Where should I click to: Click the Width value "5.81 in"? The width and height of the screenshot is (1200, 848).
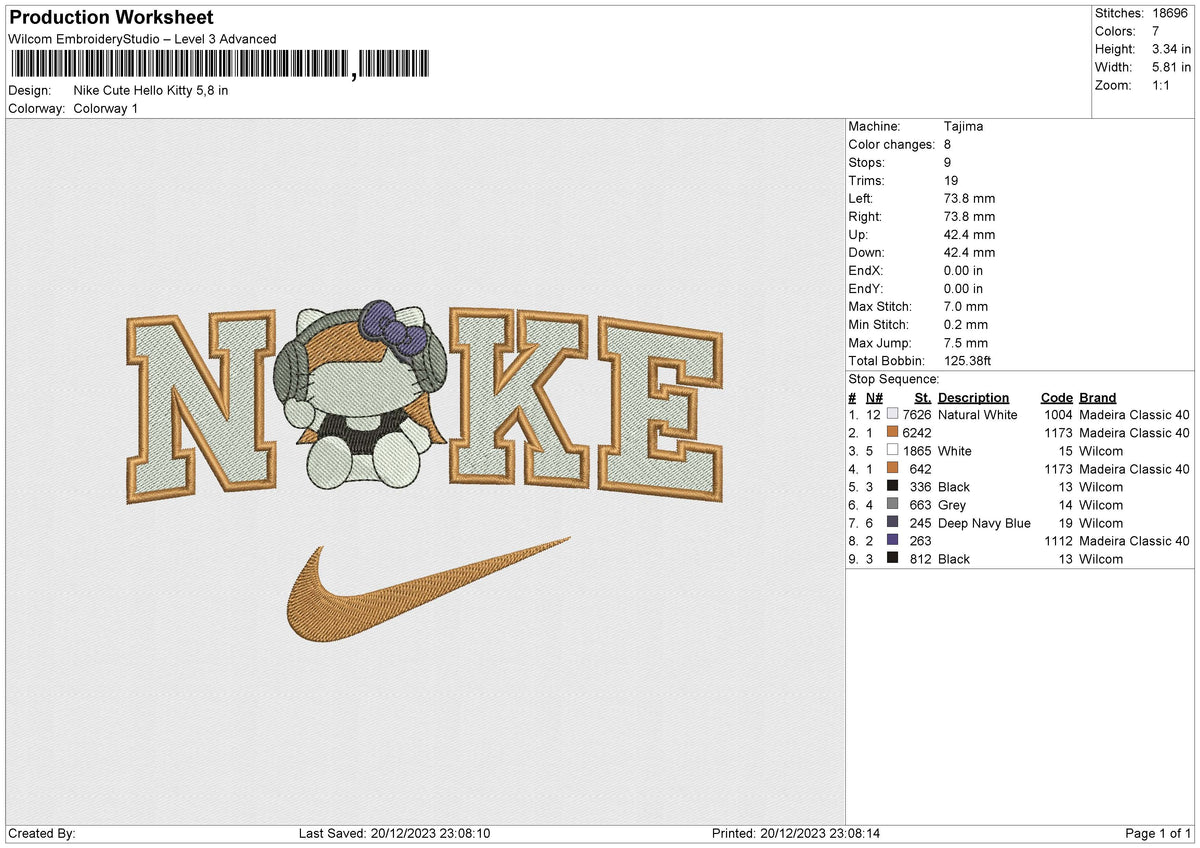[1172, 67]
